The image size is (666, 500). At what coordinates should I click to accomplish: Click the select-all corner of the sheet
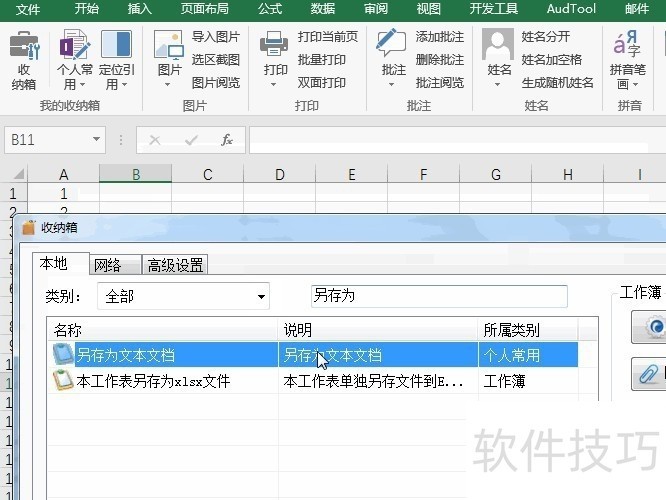[x=18, y=174]
